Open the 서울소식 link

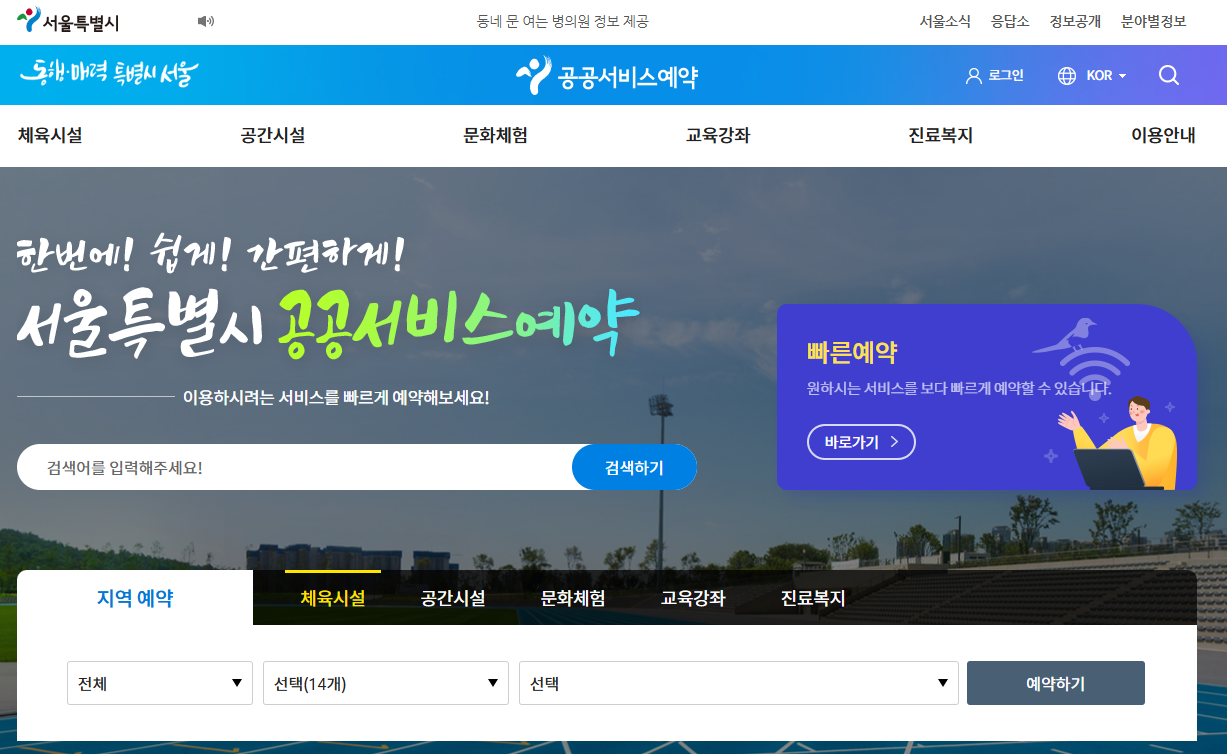point(945,21)
